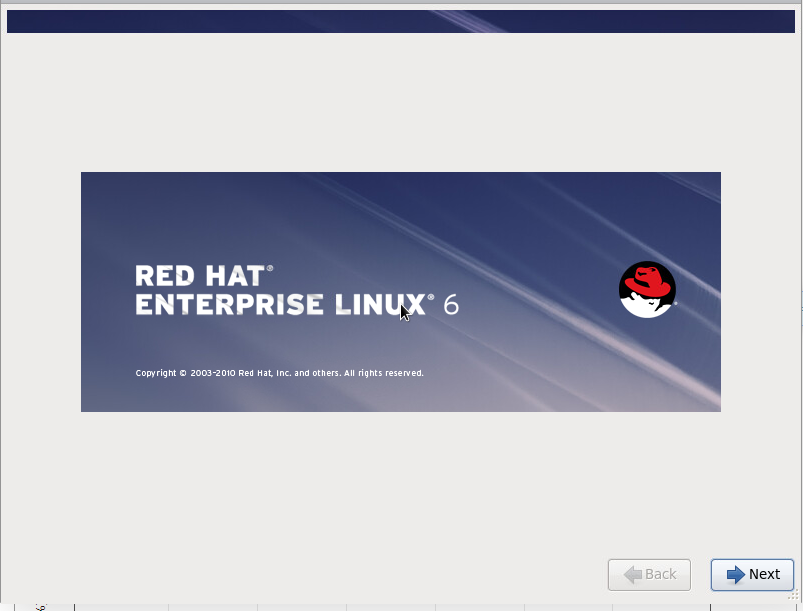Click the Red Hat Shadowman logo
This screenshot has height=611, width=803.
coord(646,290)
